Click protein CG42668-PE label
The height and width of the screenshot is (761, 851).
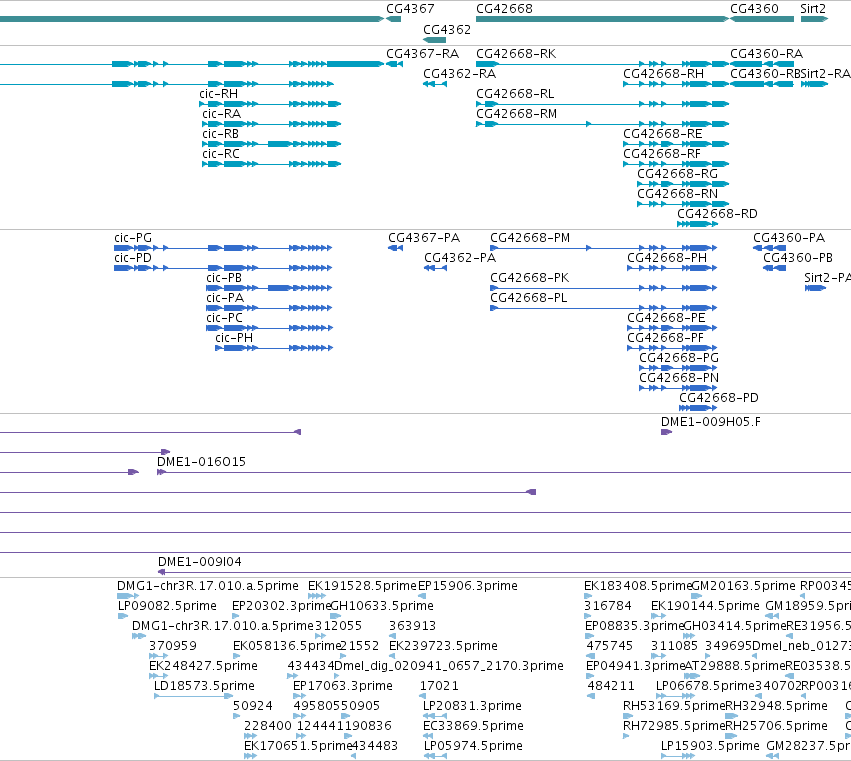tap(666, 318)
